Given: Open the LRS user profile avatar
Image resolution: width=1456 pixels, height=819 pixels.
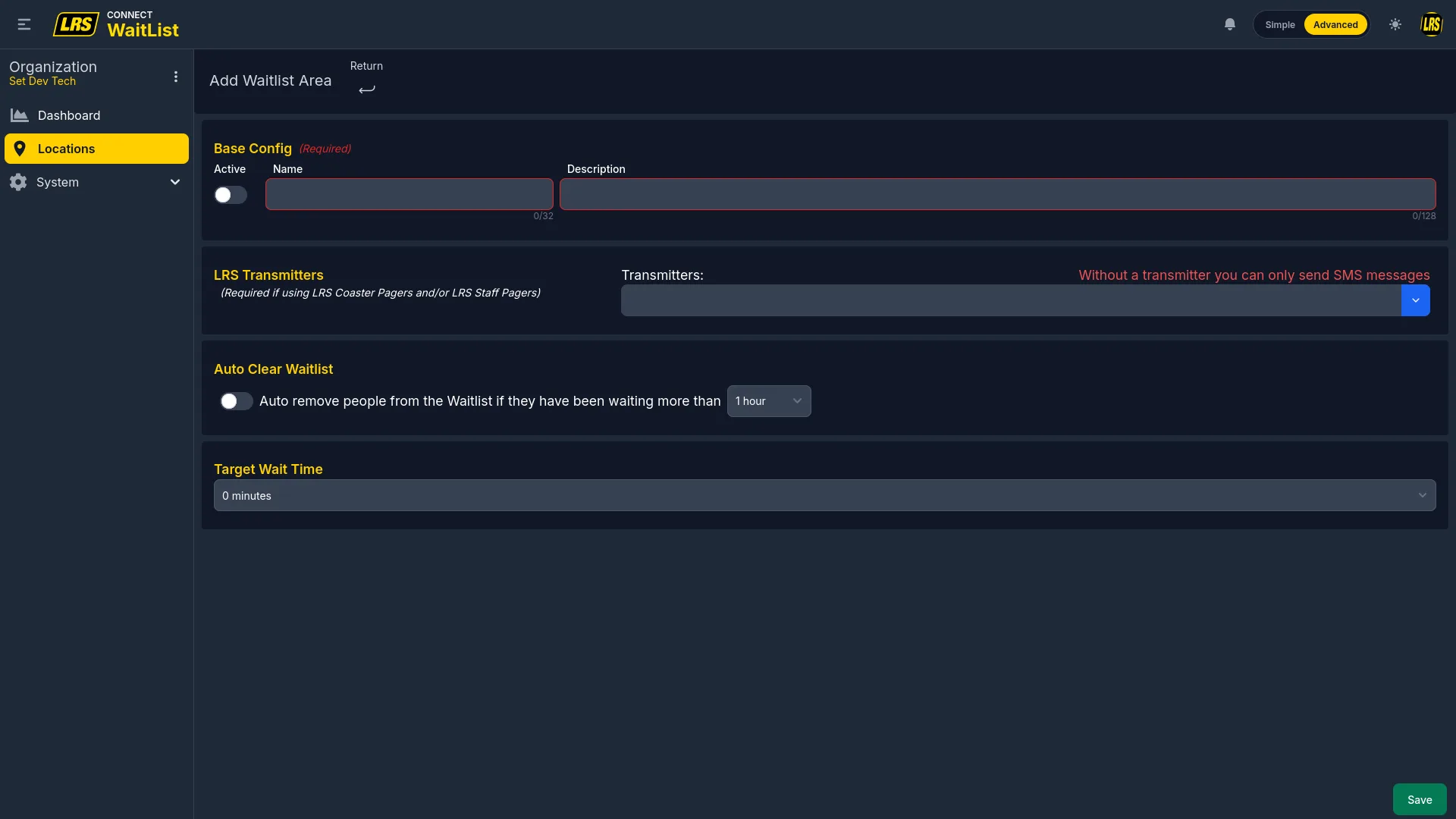Looking at the screenshot, I should tap(1431, 24).
